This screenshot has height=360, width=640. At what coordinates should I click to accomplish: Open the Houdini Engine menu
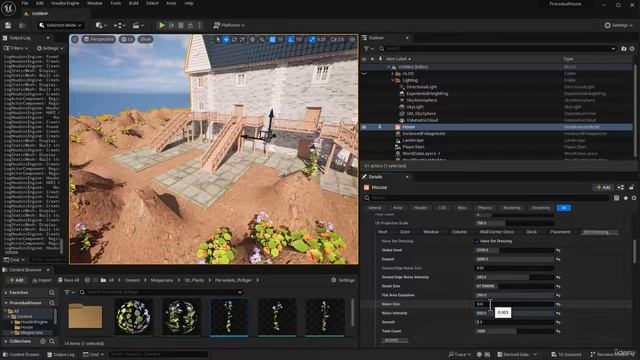tap(65, 3)
